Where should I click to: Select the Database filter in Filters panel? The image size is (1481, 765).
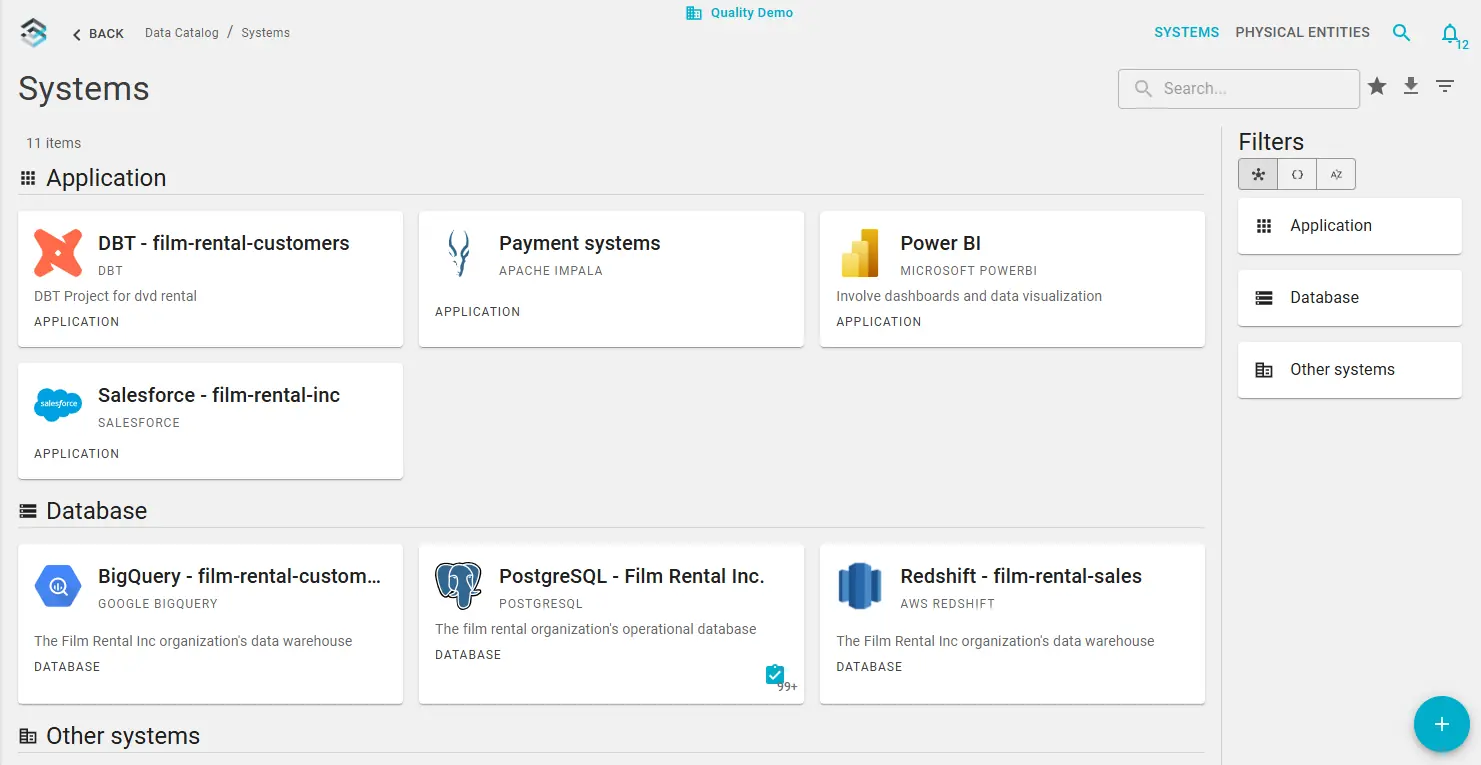(x=1349, y=297)
